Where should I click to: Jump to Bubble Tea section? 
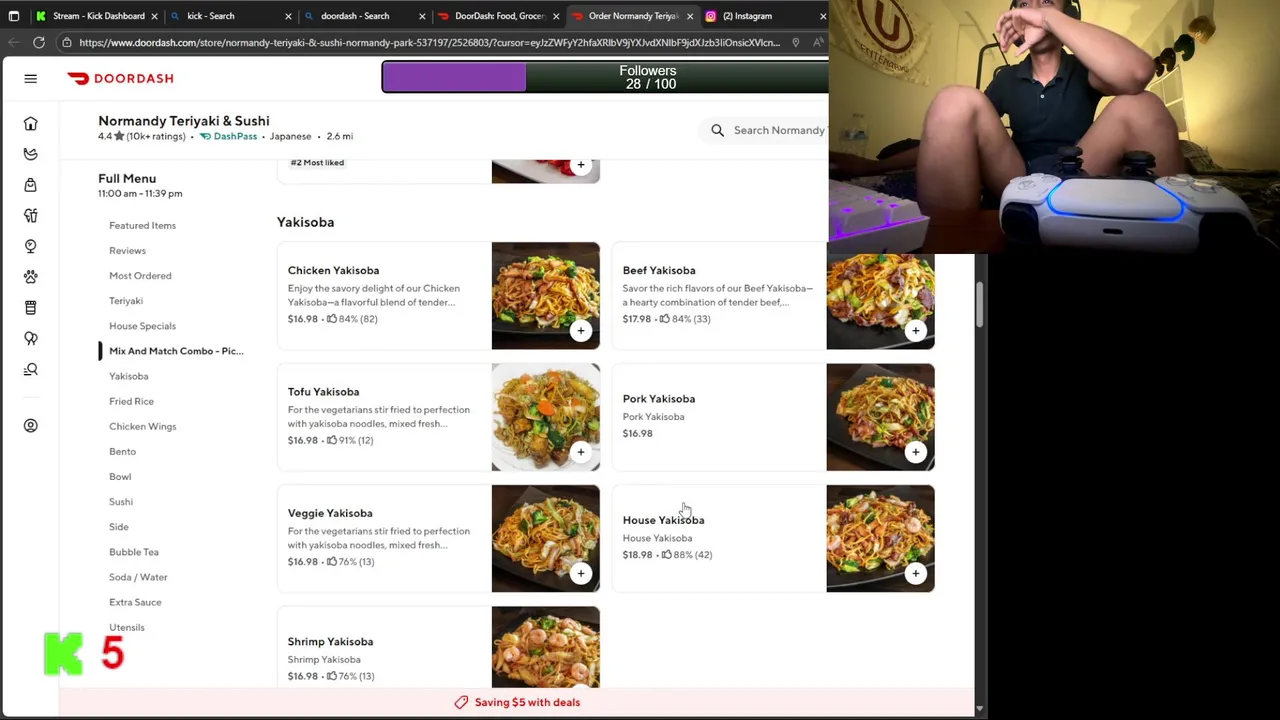(x=134, y=552)
